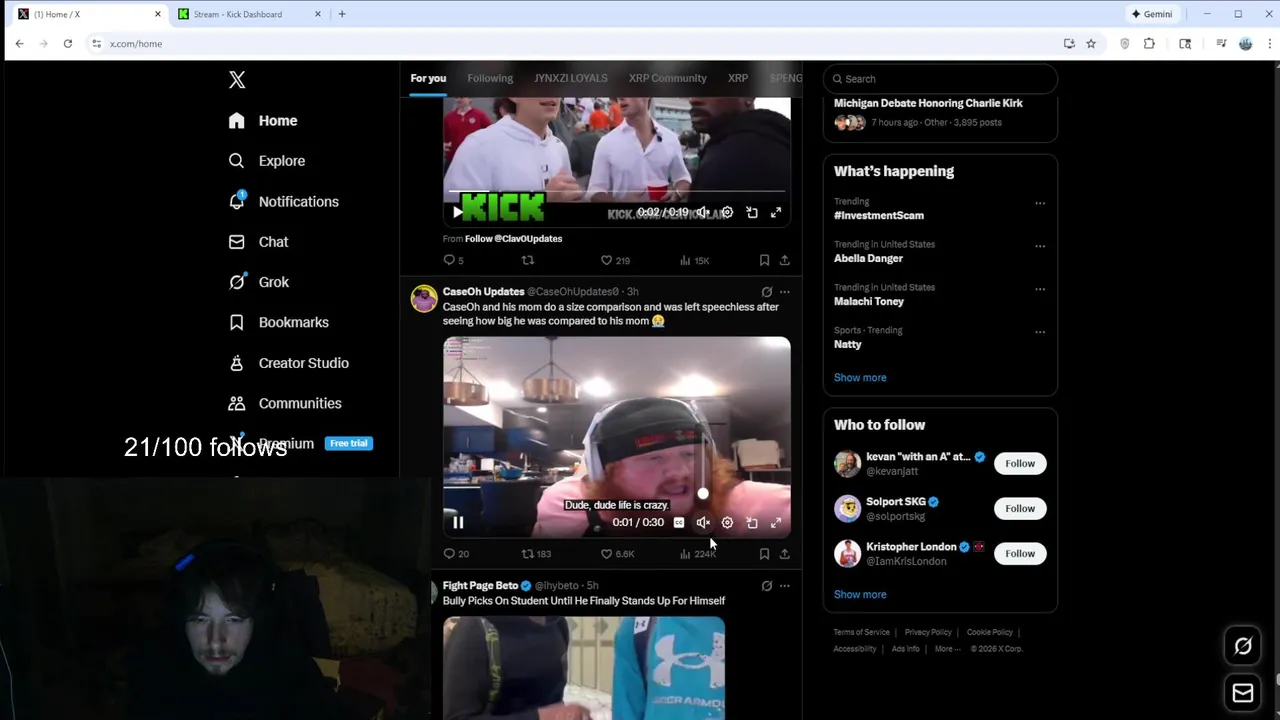1280x720 pixels.
Task: Repost the CaseOh post with 183 reposts
Action: point(536,554)
